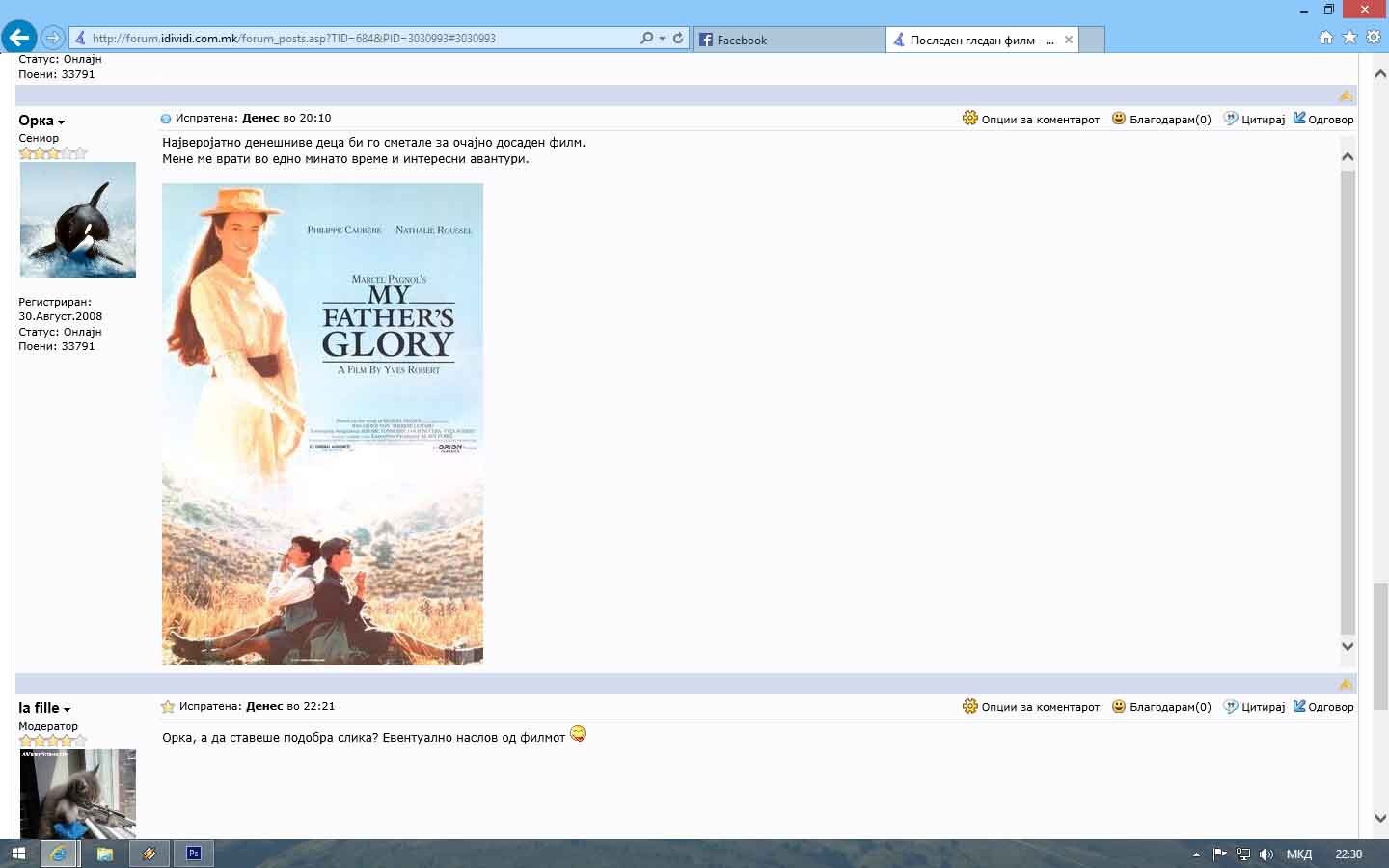Click Internet Explorer taskbar icon
This screenshot has height=868, width=1389.
tap(59, 854)
